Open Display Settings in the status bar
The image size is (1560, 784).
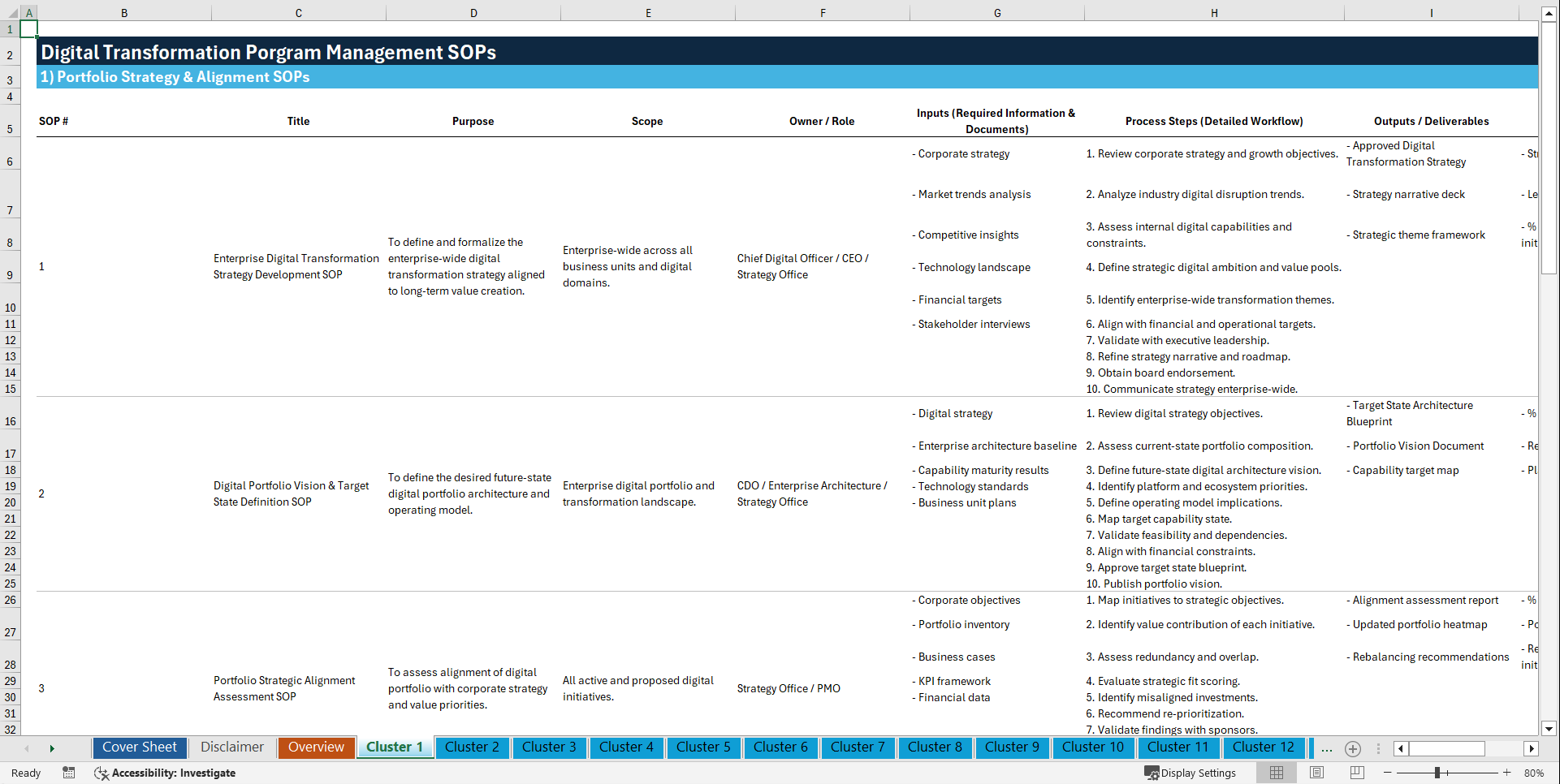click(x=1191, y=773)
